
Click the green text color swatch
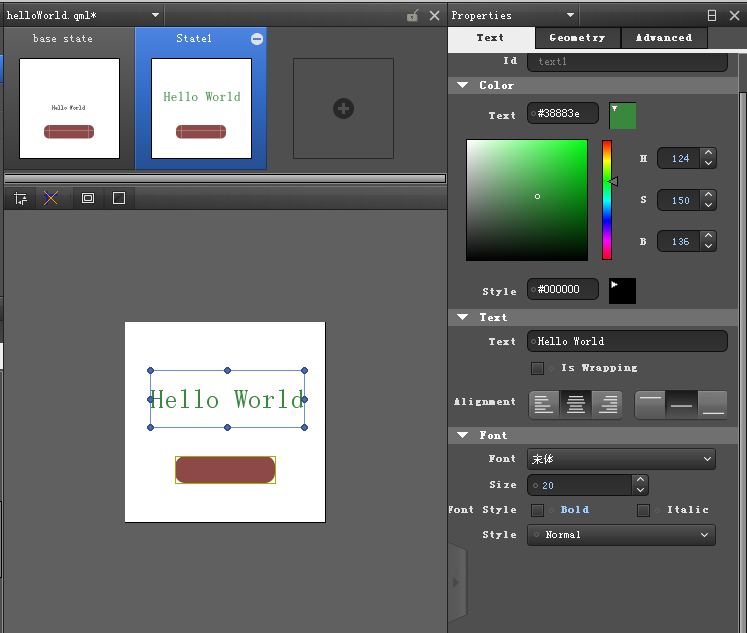[x=623, y=116]
